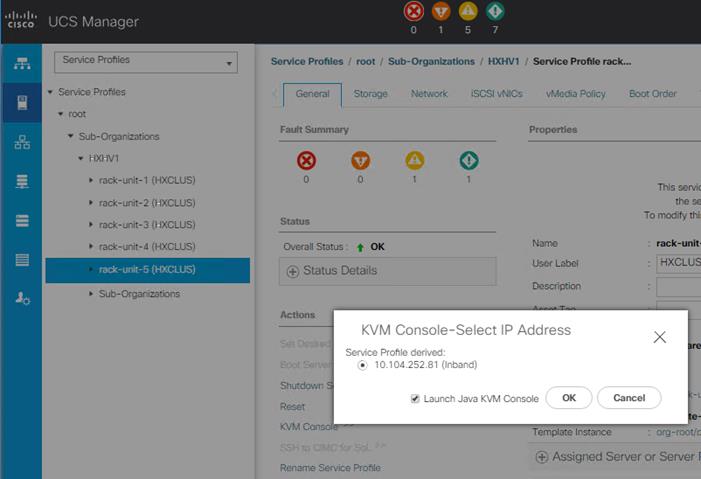Open Equipment sidebar icon
Image resolution: width=701 pixels, height=479 pixels.
(x=22, y=64)
